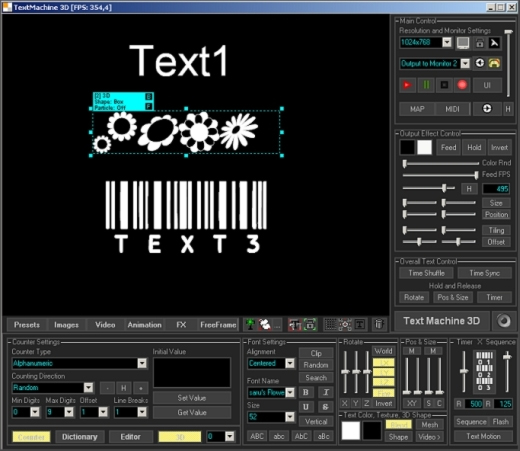Switch to the Animation tab
This screenshot has height=451, width=520.
(144, 325)
